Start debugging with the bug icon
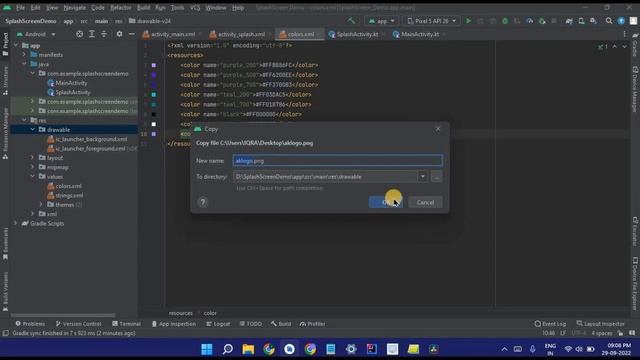 click(x=505, y=21)
